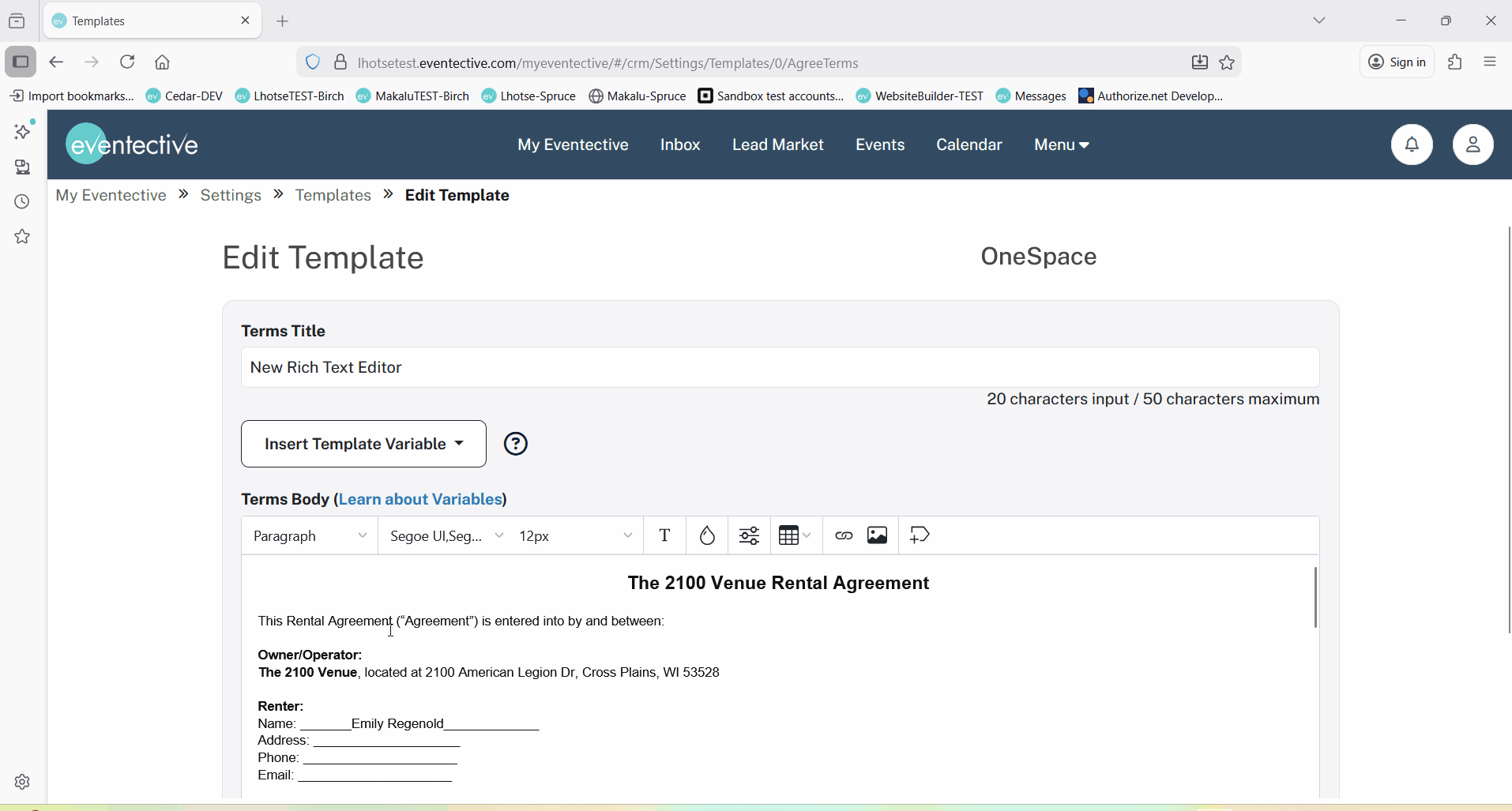The height and width of the screenshot is (811, 1512).
Task: Open browser home page
Action: pos(164,62)
